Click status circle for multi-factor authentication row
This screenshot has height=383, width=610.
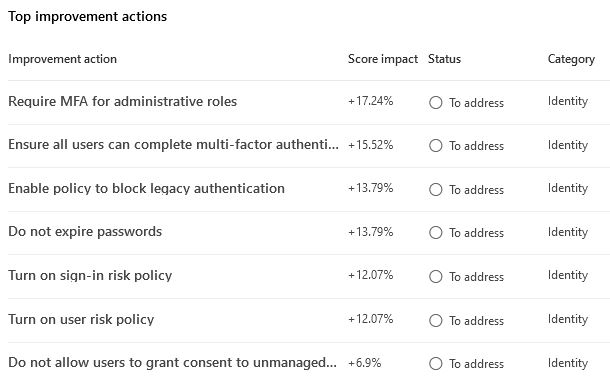[435, 146]
